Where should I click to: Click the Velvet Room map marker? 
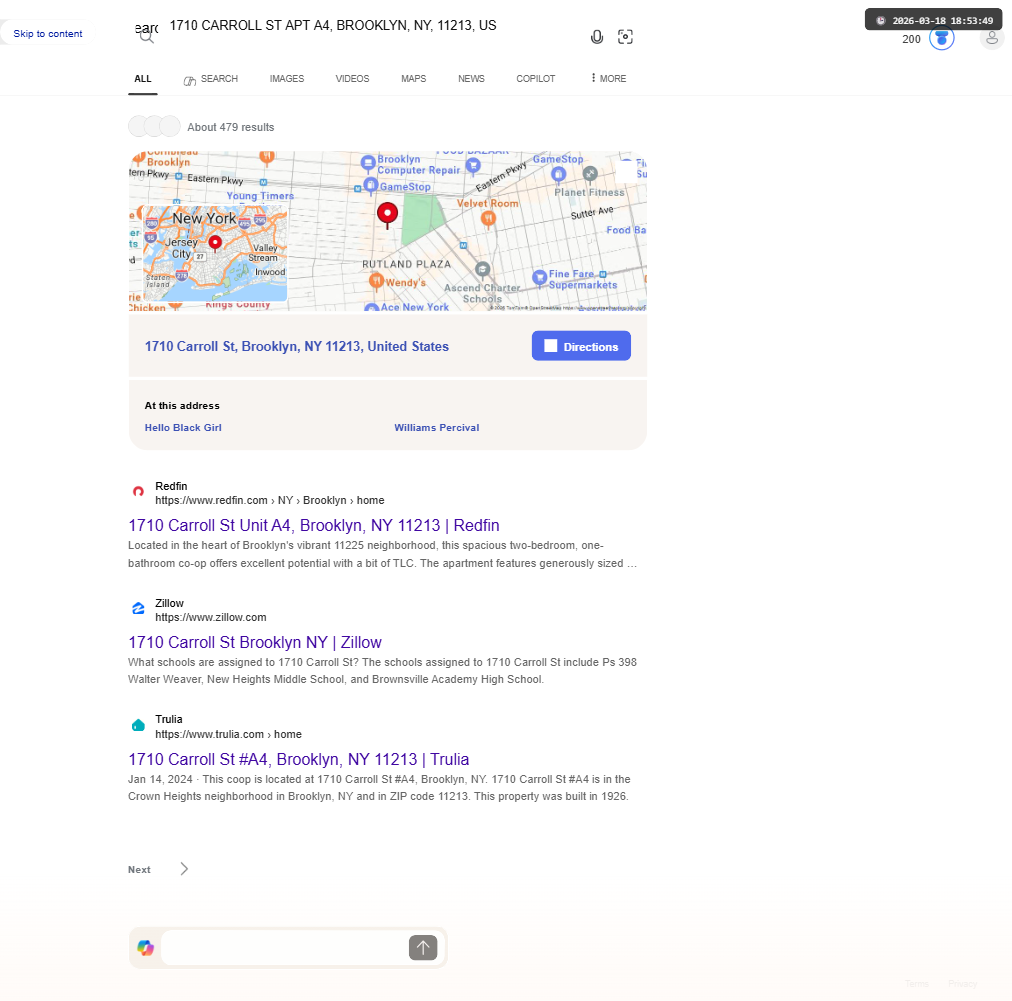click(489, 219)
